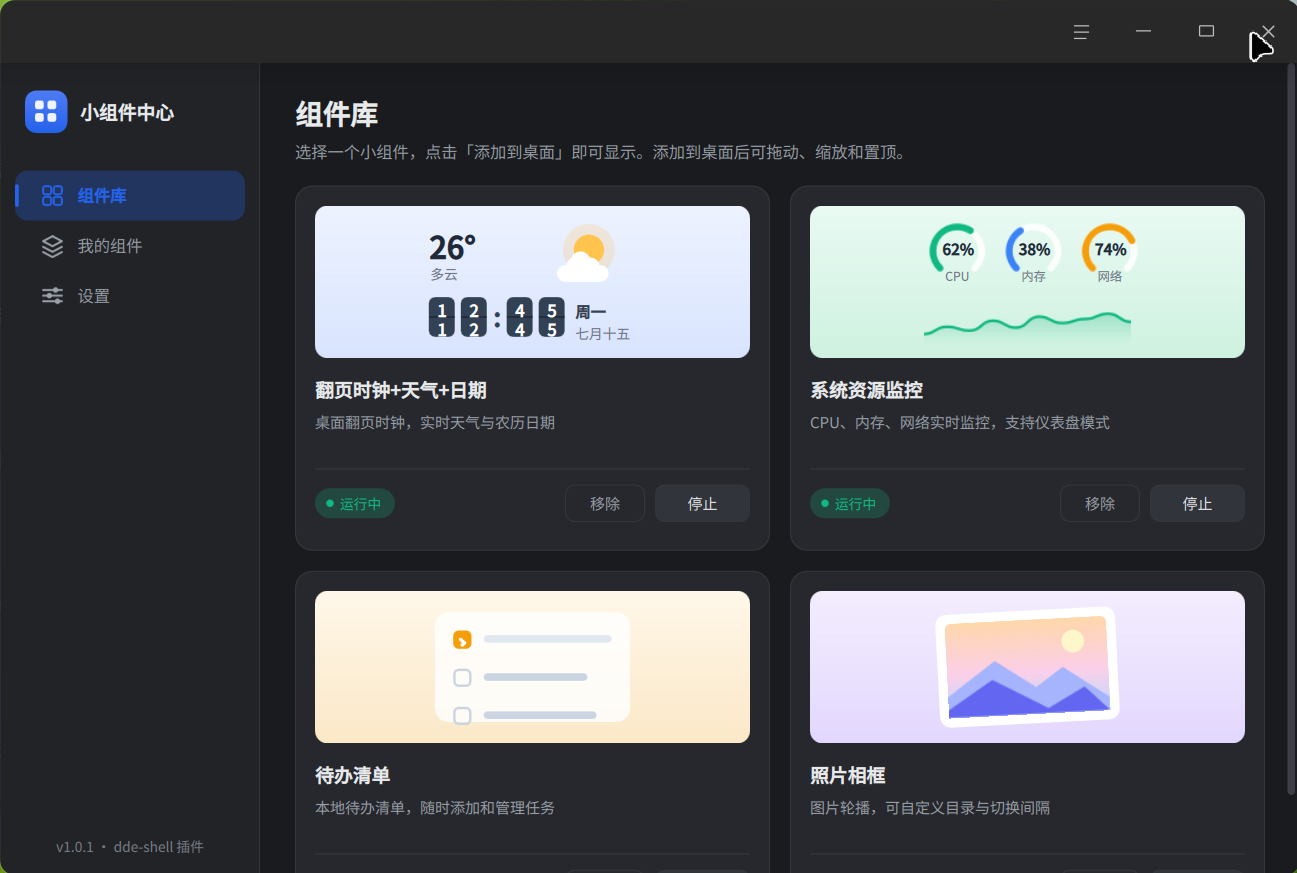Viewport: 1297px width, 873px height.
Task: Open 设置 from the sidebar
Action: point(130,296)
